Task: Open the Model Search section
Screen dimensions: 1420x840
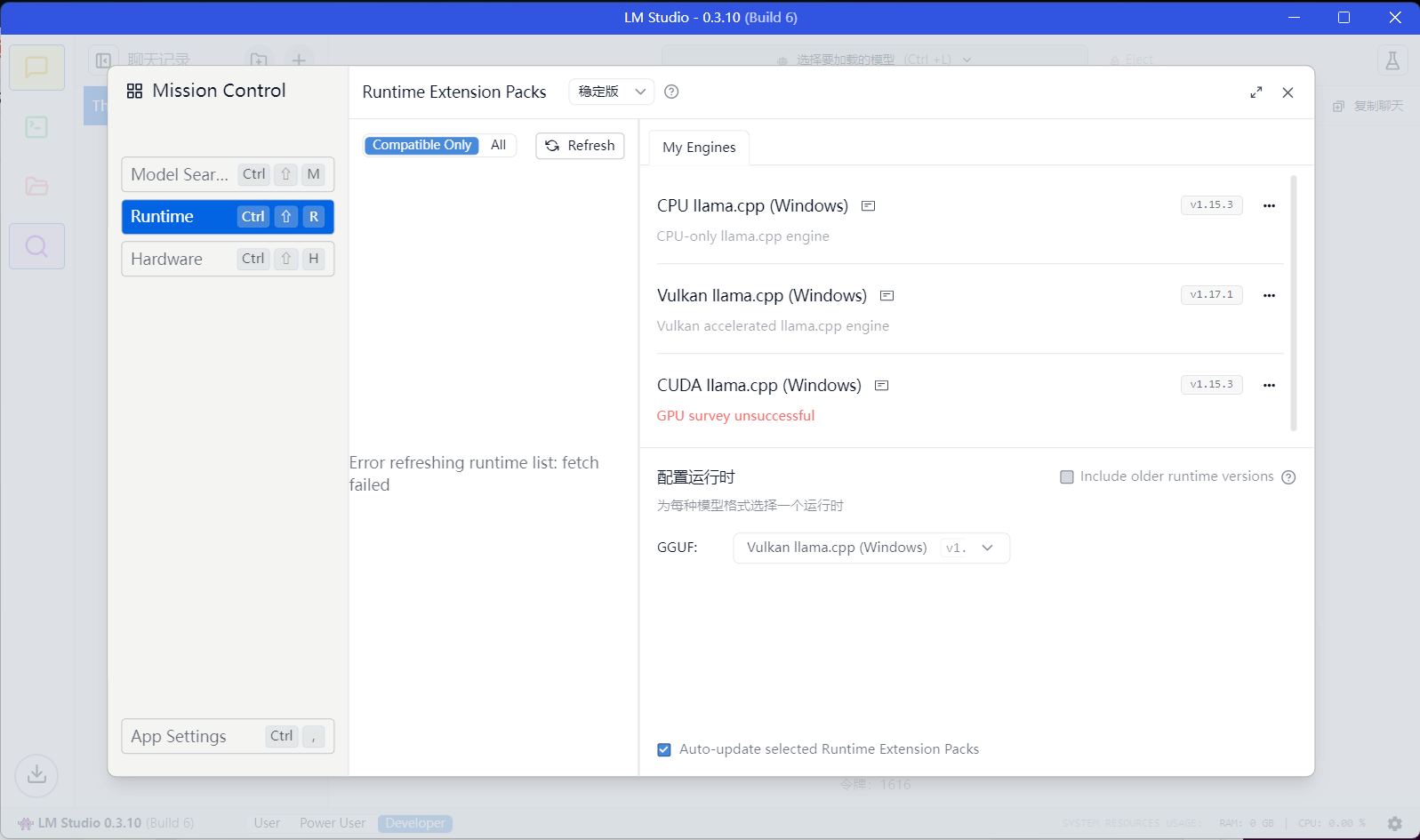Action: 228,174
